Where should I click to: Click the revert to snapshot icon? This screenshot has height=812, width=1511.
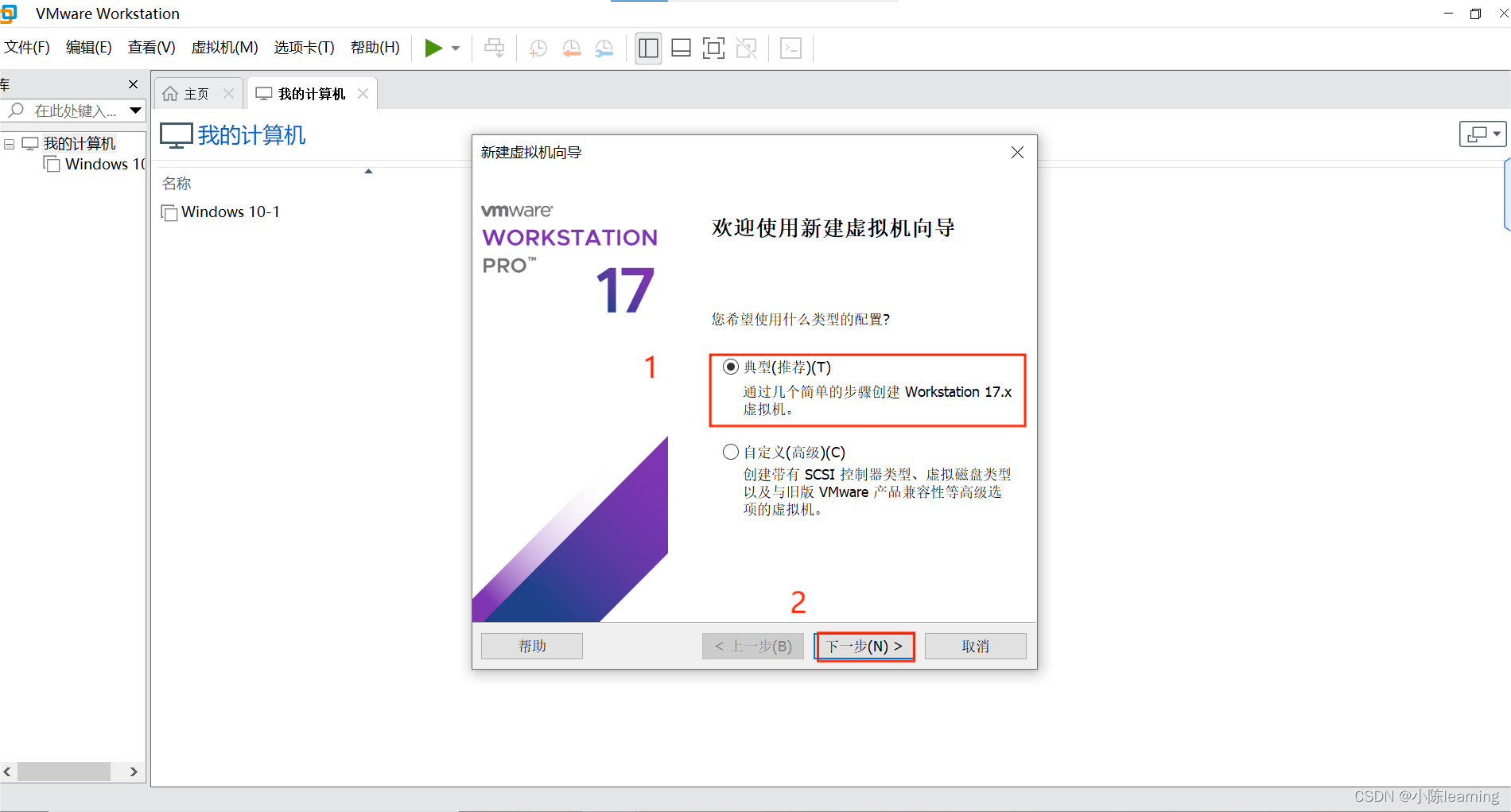point(571,48)
